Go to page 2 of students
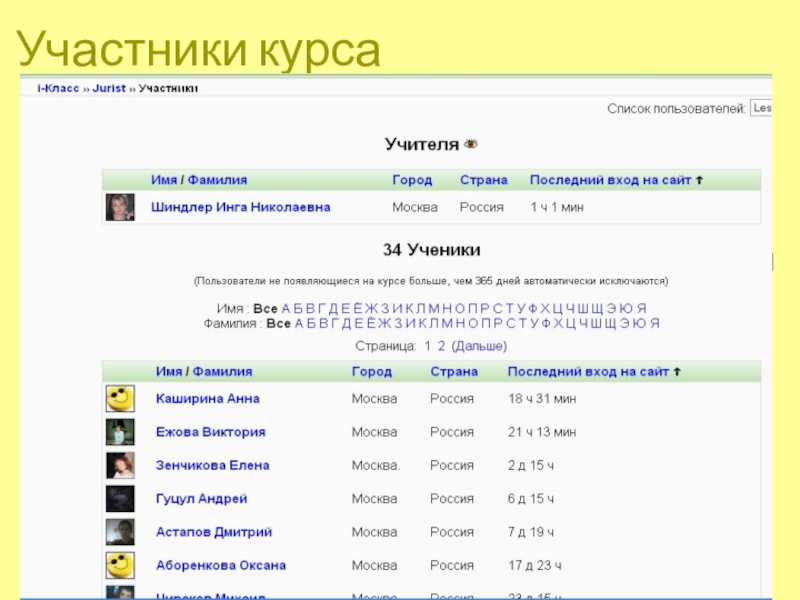 (441, 346)
